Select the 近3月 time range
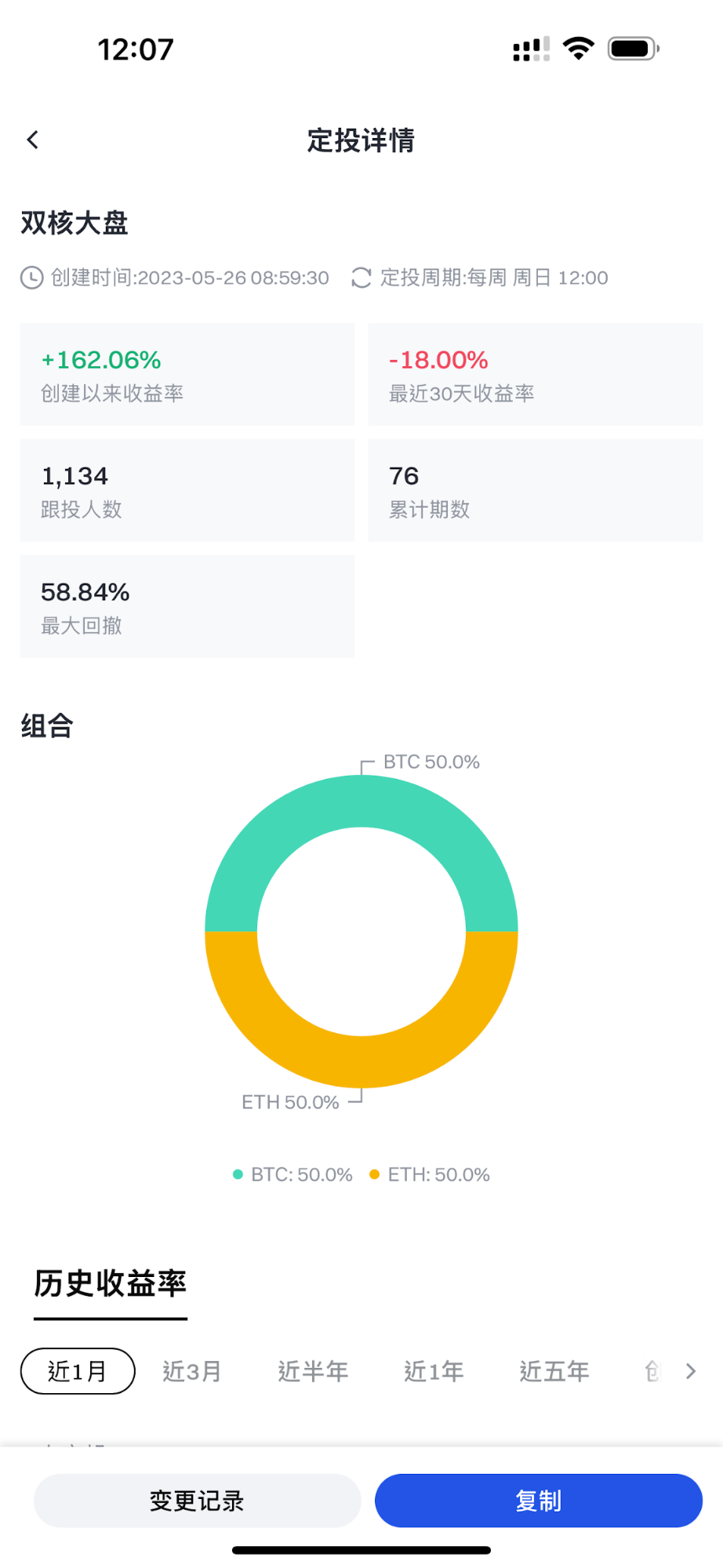The image size is (723, 1568). click(192, 1371)
